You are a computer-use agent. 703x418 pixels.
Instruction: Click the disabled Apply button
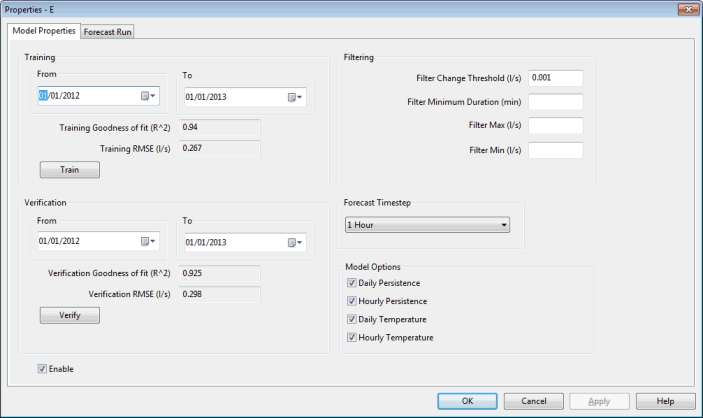599,401
